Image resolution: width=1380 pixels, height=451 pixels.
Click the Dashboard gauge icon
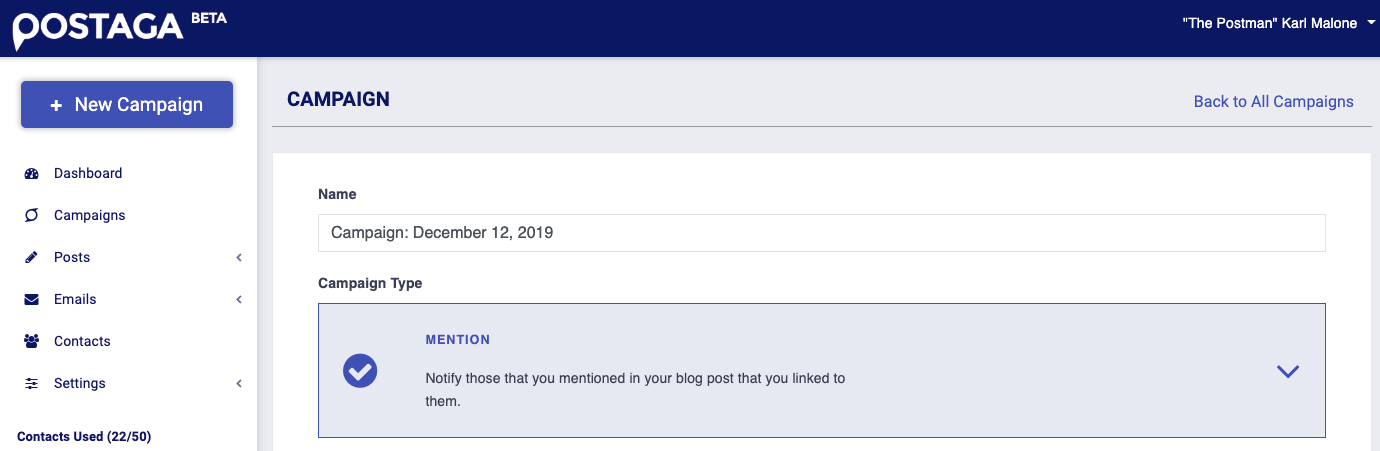[31, 173]
